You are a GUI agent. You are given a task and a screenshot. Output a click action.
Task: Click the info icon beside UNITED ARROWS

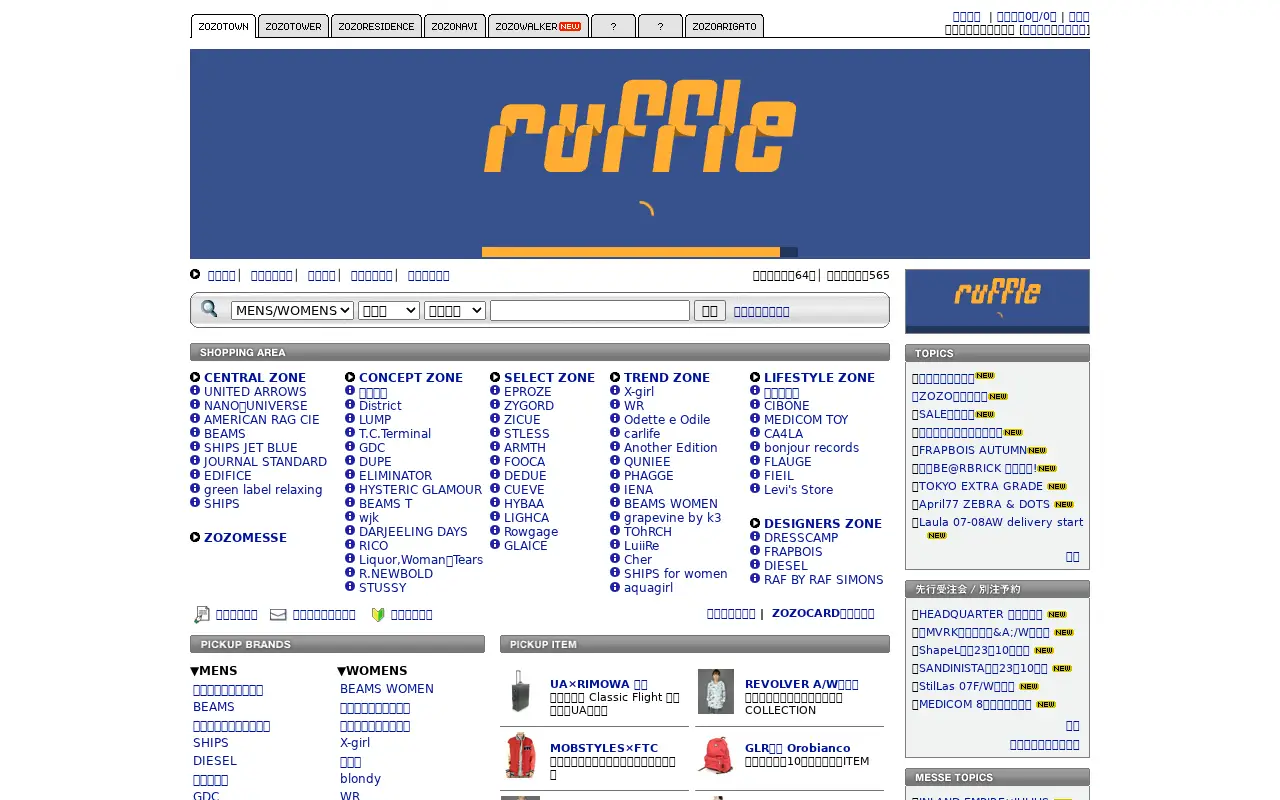point(195,391)
